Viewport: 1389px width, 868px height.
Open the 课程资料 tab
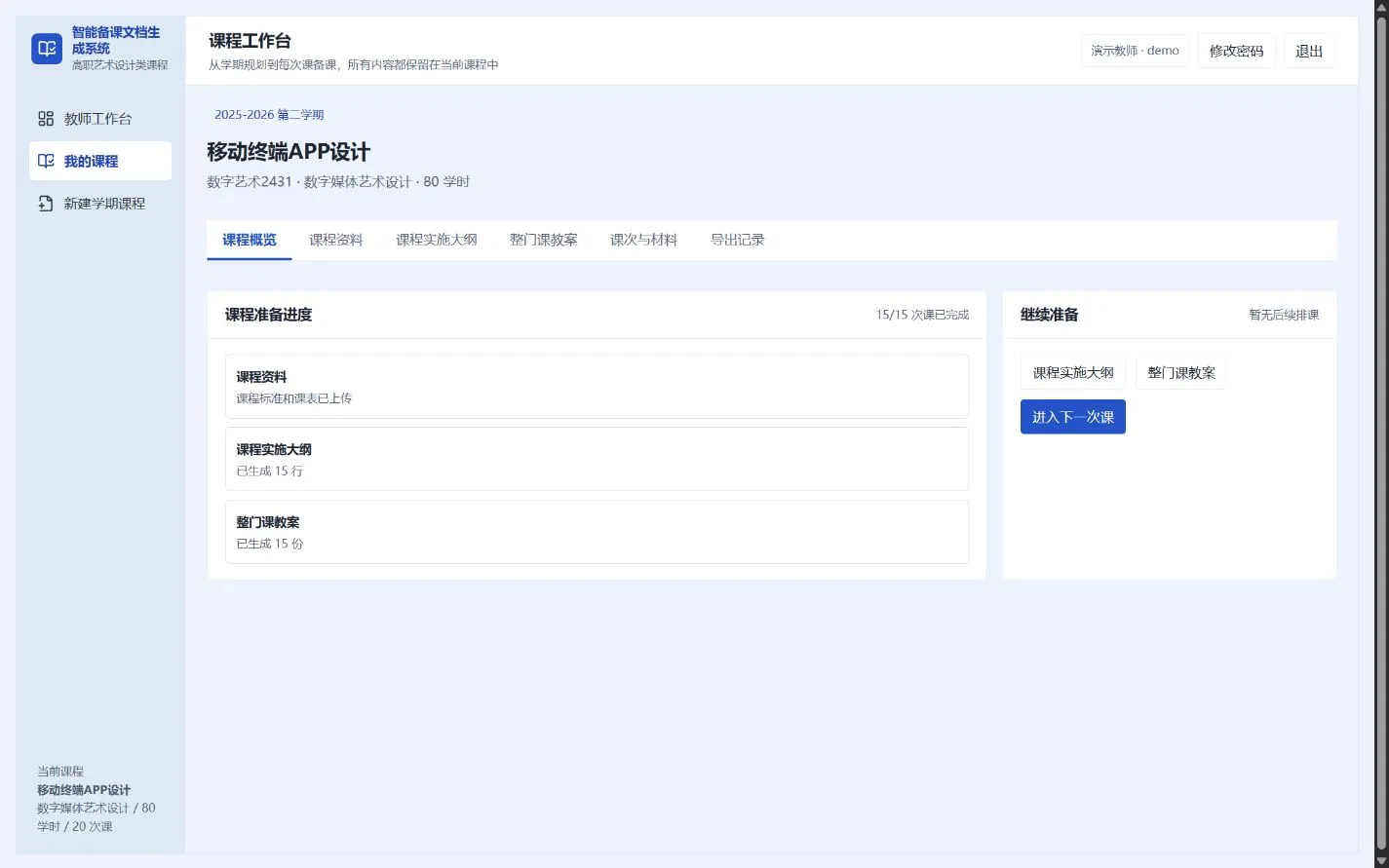[336, 240]
